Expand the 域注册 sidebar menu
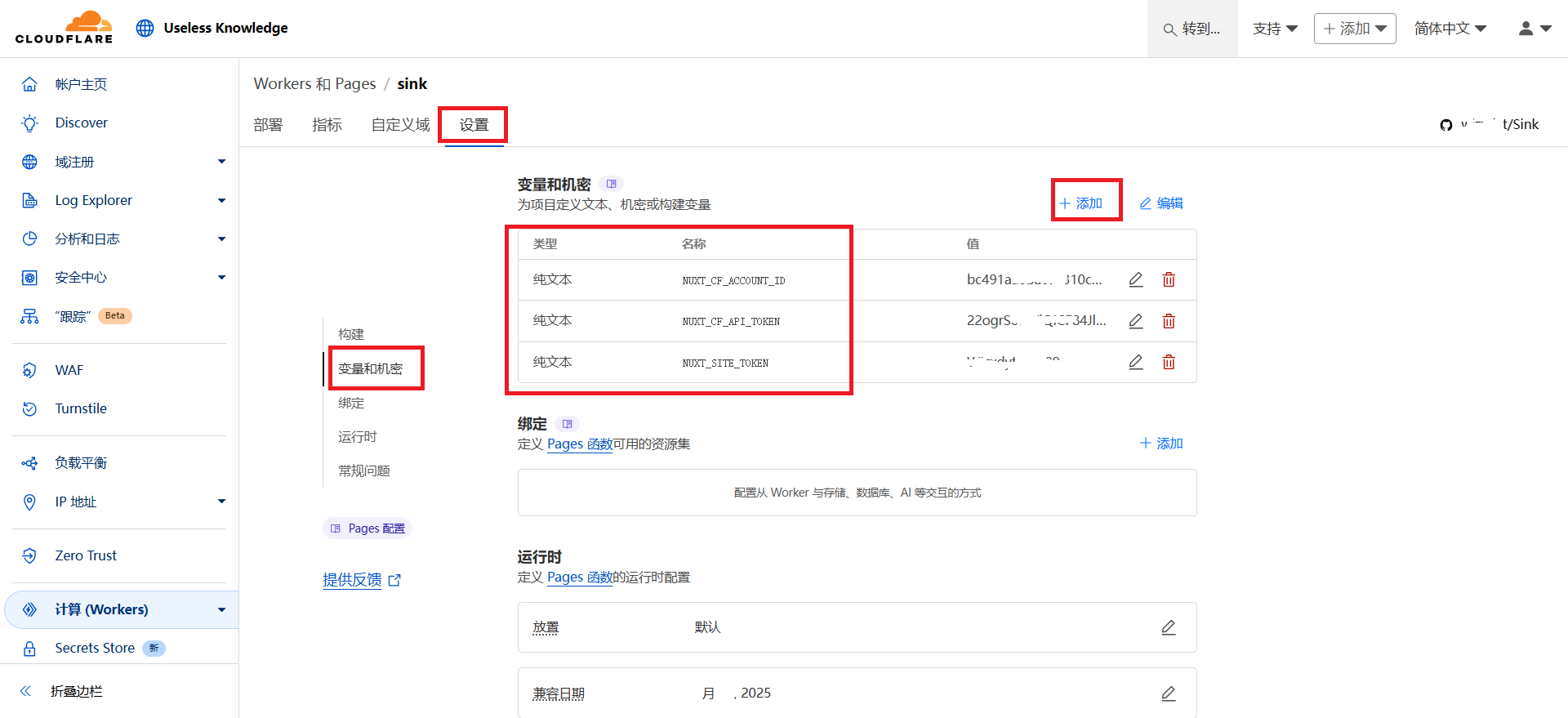This screenshot has width=1568, height=718. point(221,162)
